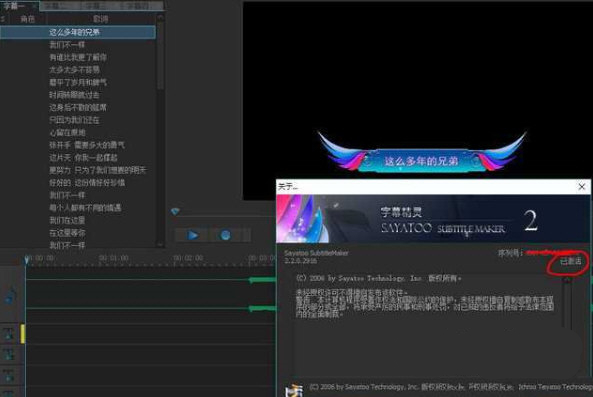
Task: Select lyric row 有谁比我更了解你
Action: tap(78, 57)
